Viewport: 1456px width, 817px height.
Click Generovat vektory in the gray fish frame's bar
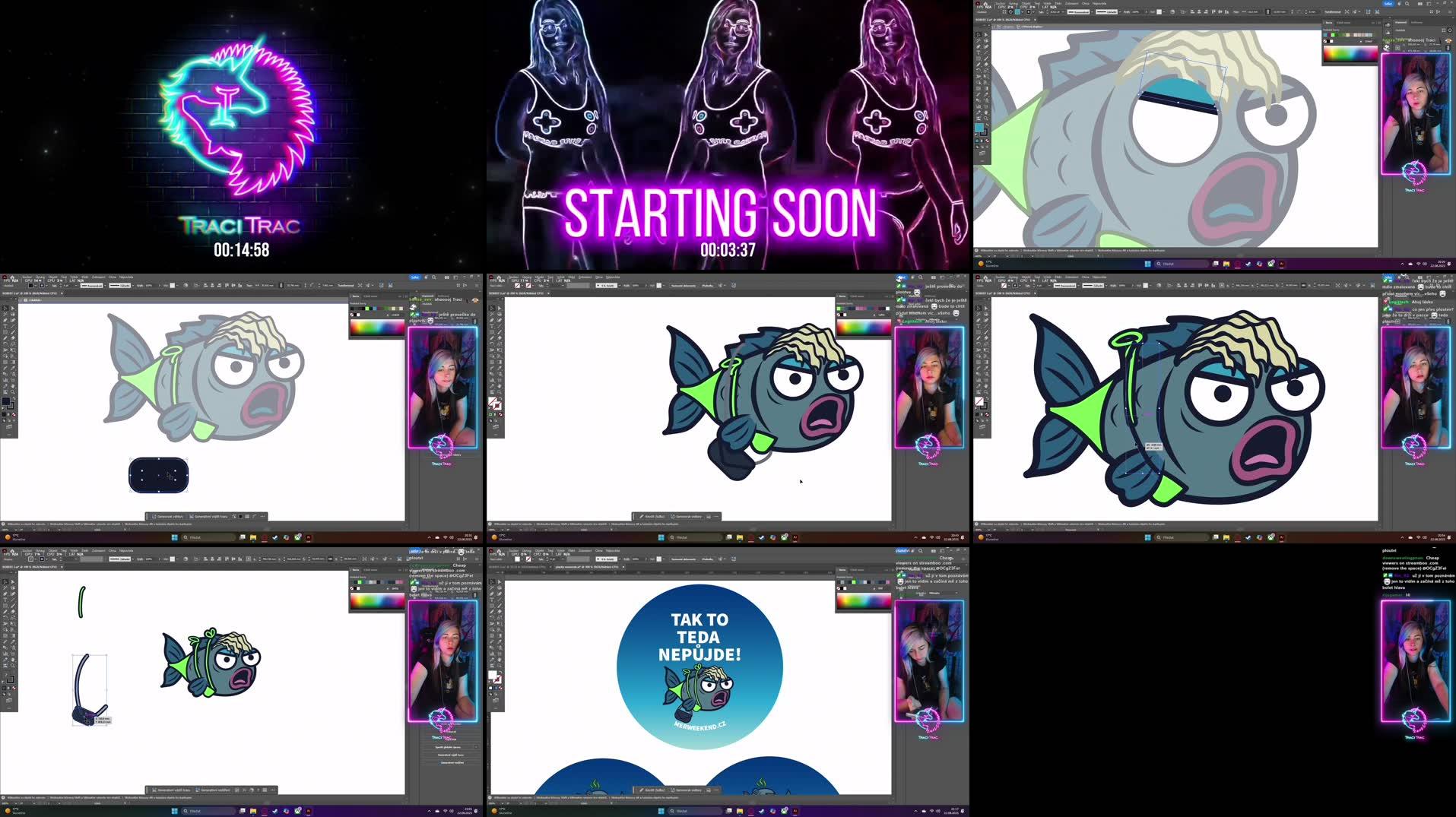coord(167,516)
